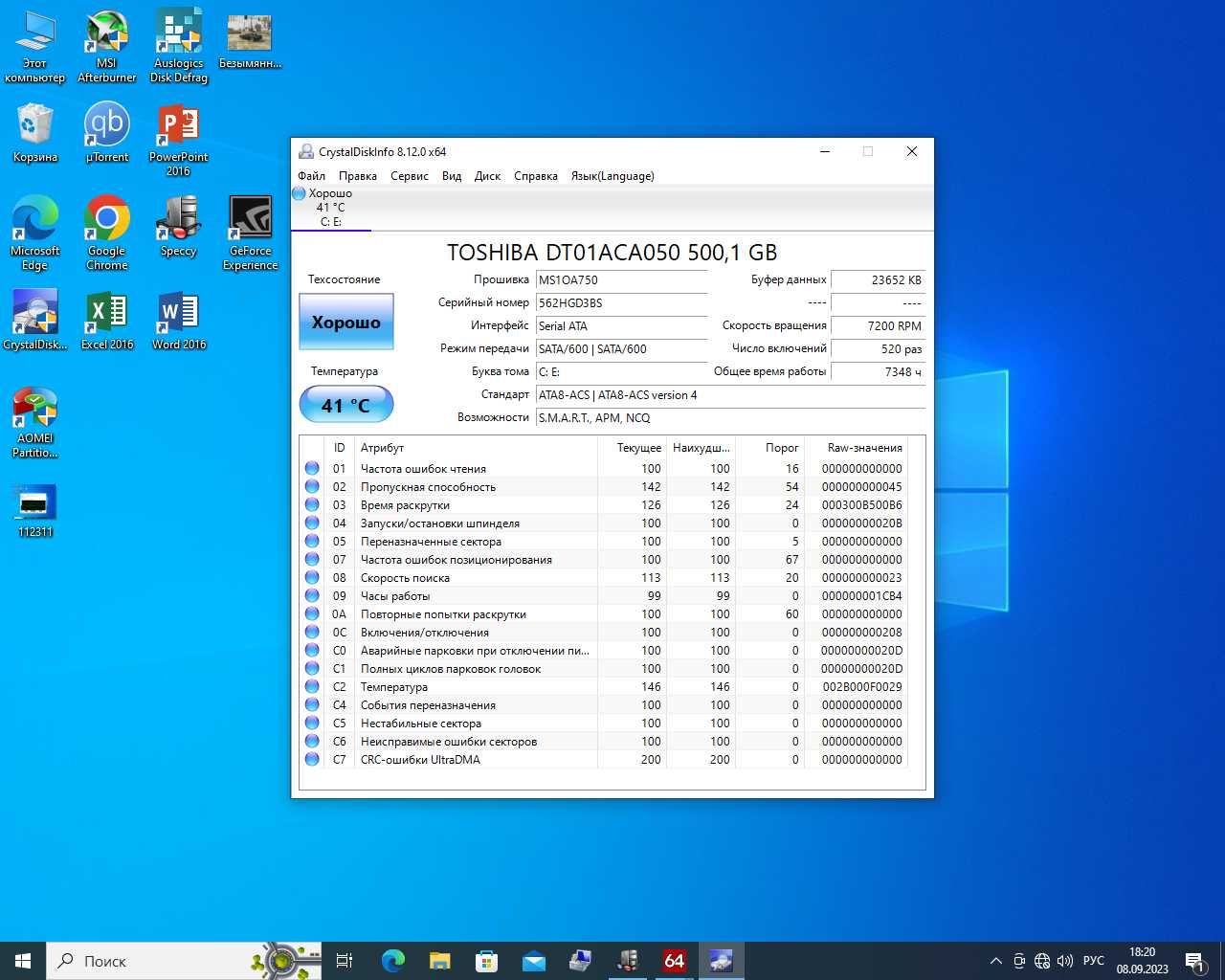Click the Хорошо health status button

346,323
